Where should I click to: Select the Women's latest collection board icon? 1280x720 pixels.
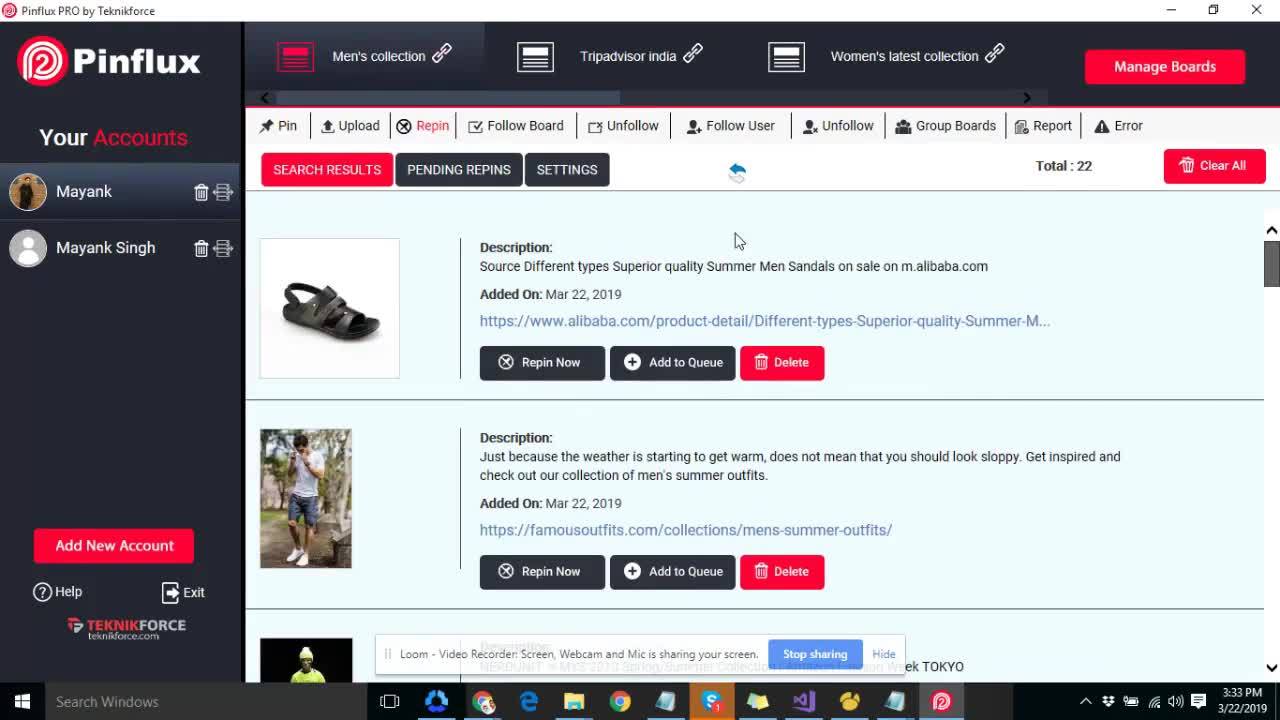click(x=786, y=56)
